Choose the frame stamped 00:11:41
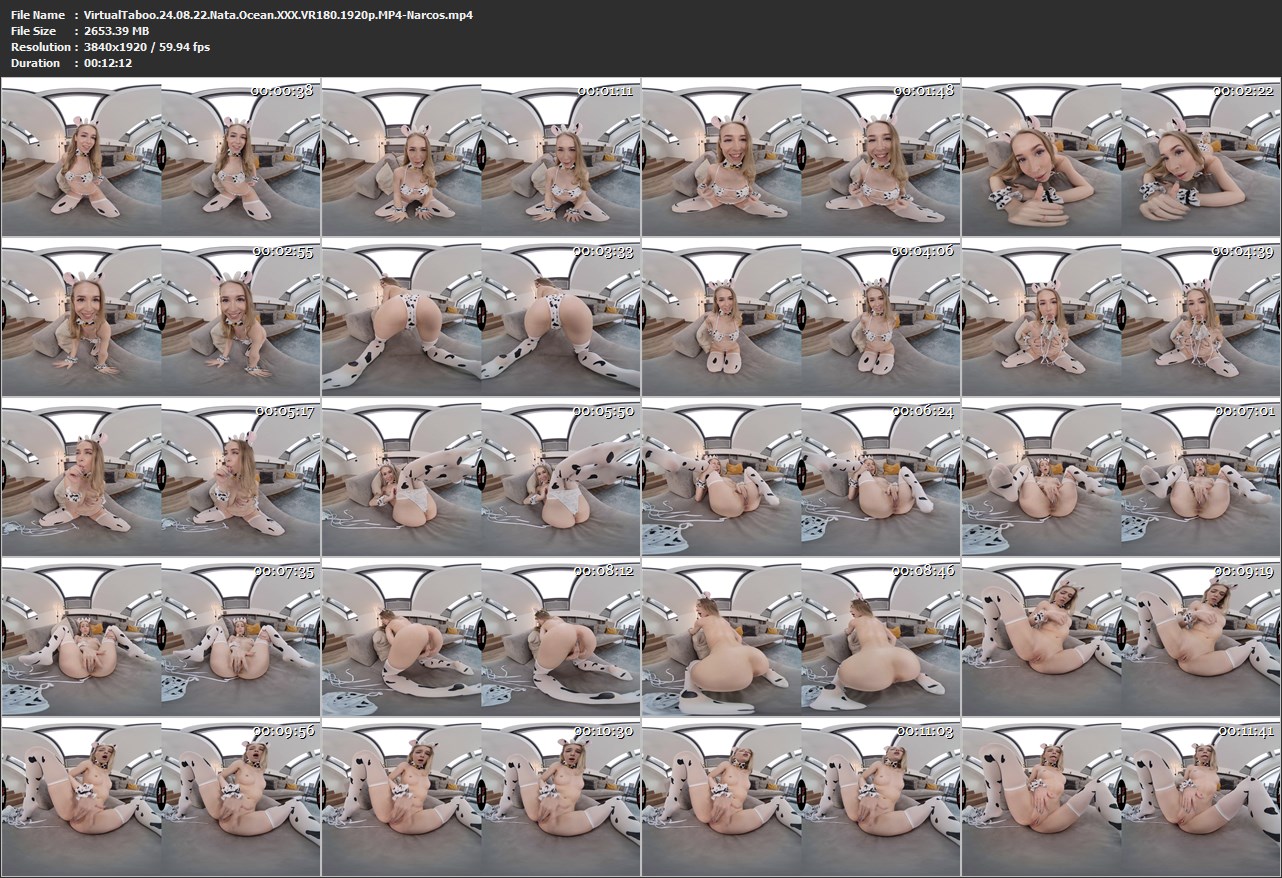This screenshot has height=878, width=1282. [x=1121, y=797]
